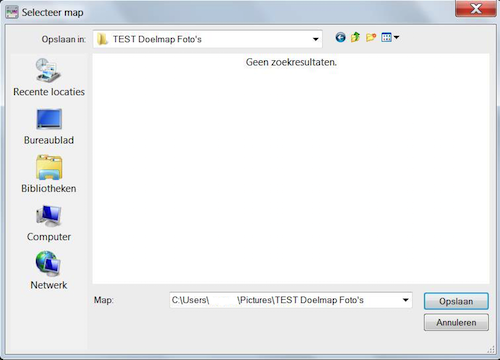Open Bibliotheken in the places bar
This screenshot has height=360, width=500.
pos(49,174)
